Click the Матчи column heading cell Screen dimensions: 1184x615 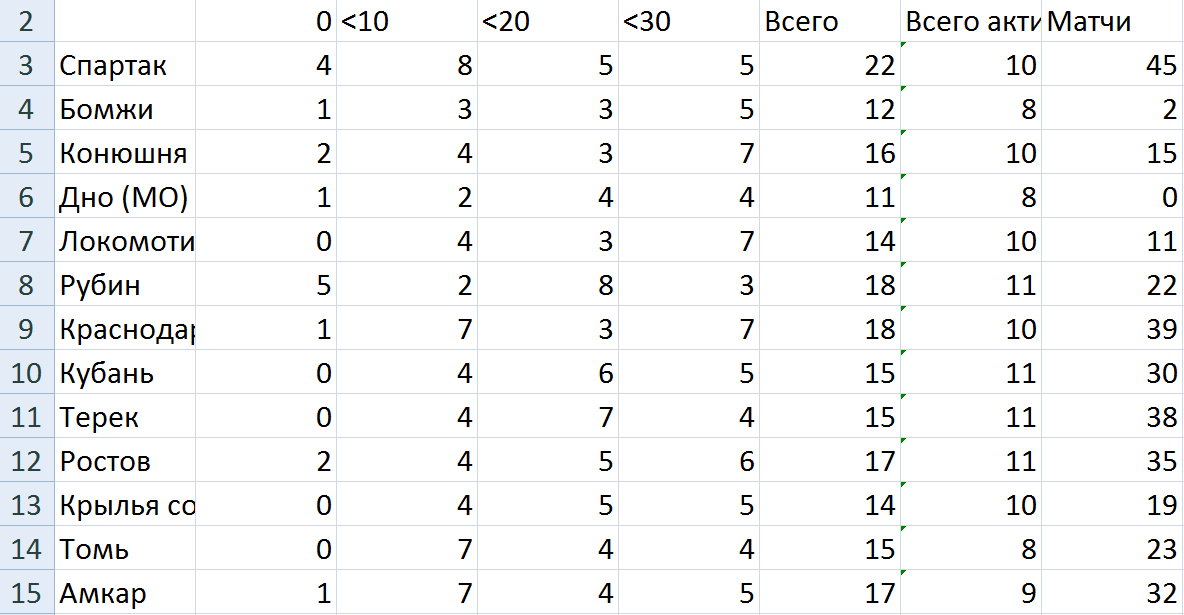tap(1112, 22)
